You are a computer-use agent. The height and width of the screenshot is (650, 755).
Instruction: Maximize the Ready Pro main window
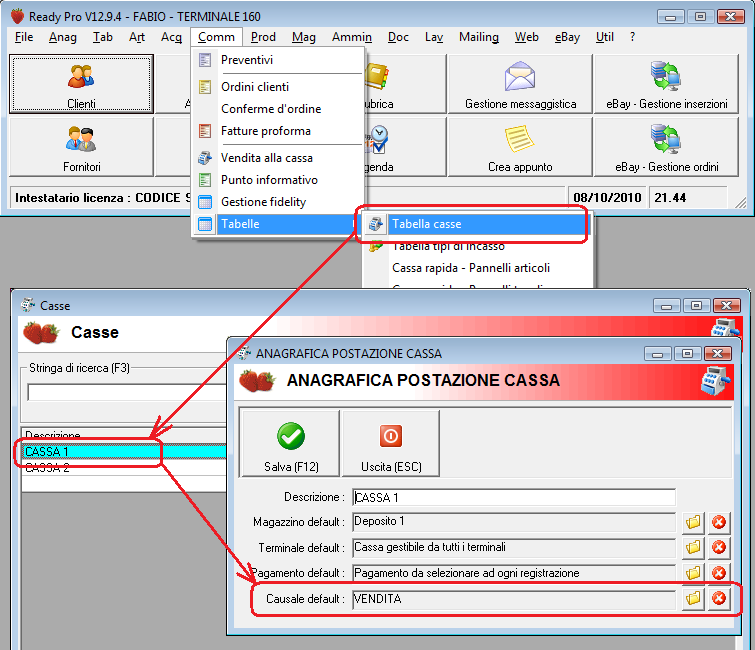[700, 16]
